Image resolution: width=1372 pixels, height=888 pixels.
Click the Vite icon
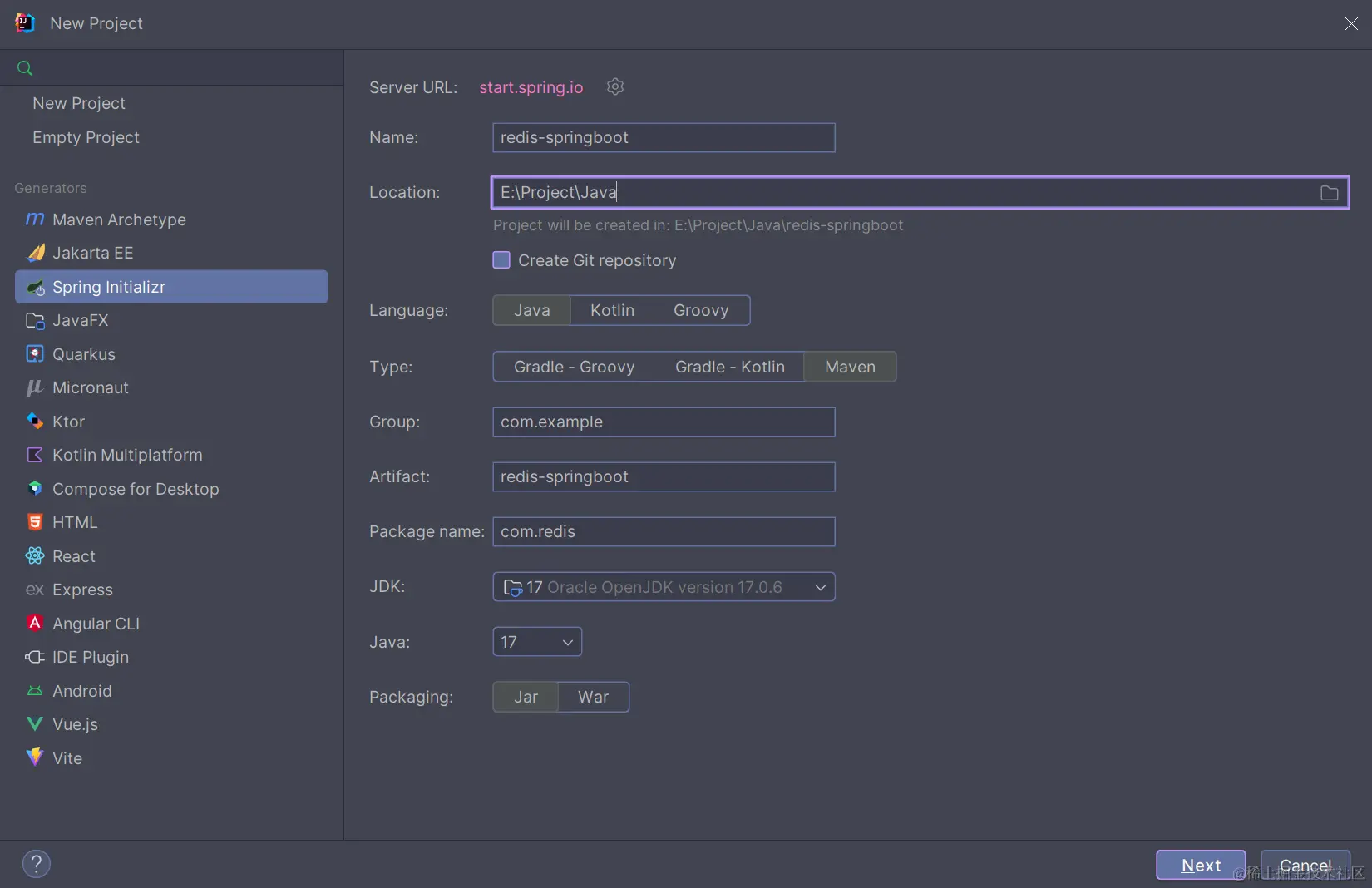(x=35, y=757)
